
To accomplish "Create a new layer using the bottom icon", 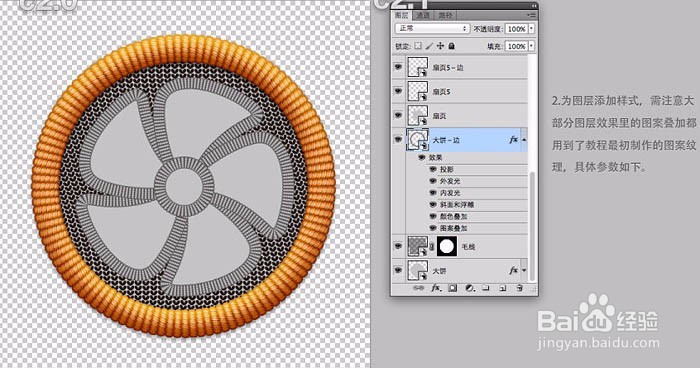I will [x=503, y=289].
